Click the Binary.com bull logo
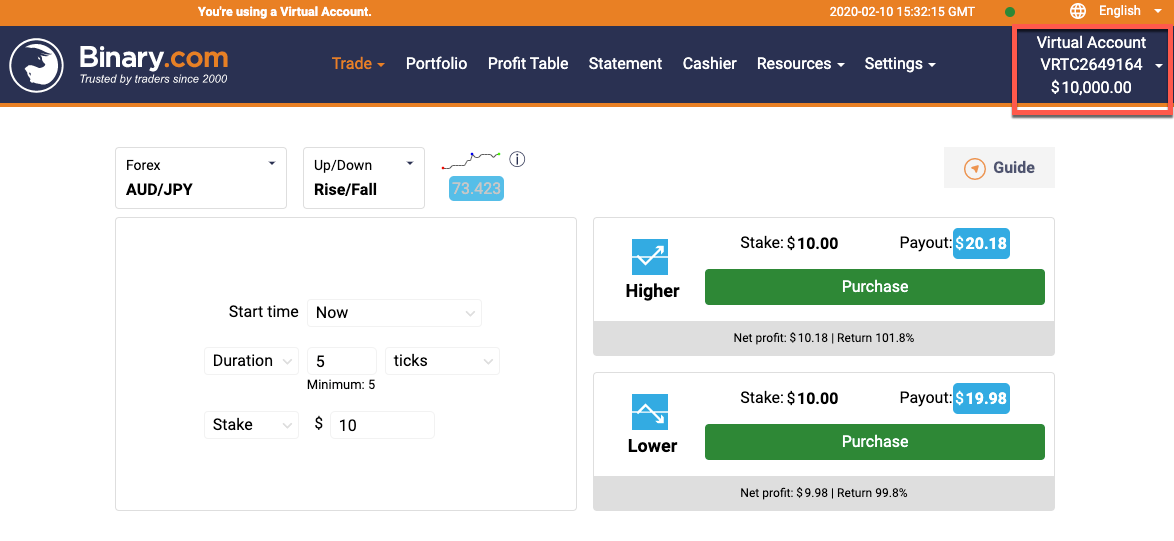This screenshot has width=1174, height=541. pyautogui.click(x=36, y=65)
